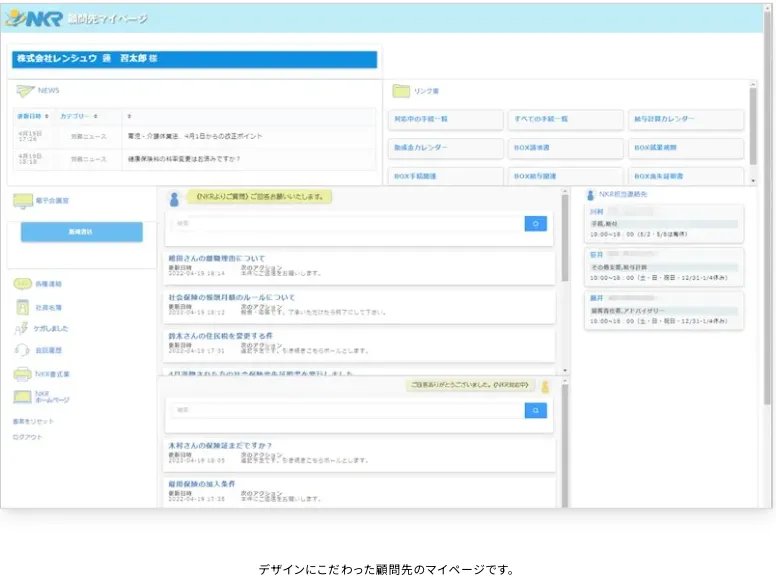The image size is (776, 587).
Task: Click the lower thread panel's search field
Action: click(348, 410)
